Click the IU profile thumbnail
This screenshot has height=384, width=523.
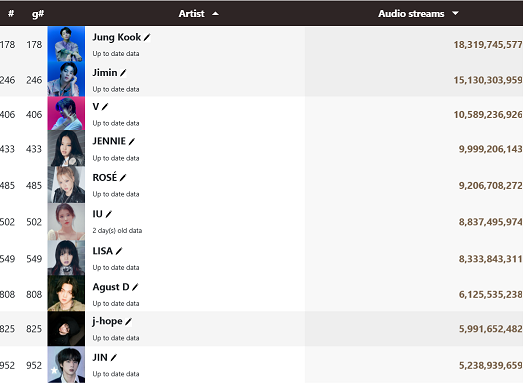[66, 222]
